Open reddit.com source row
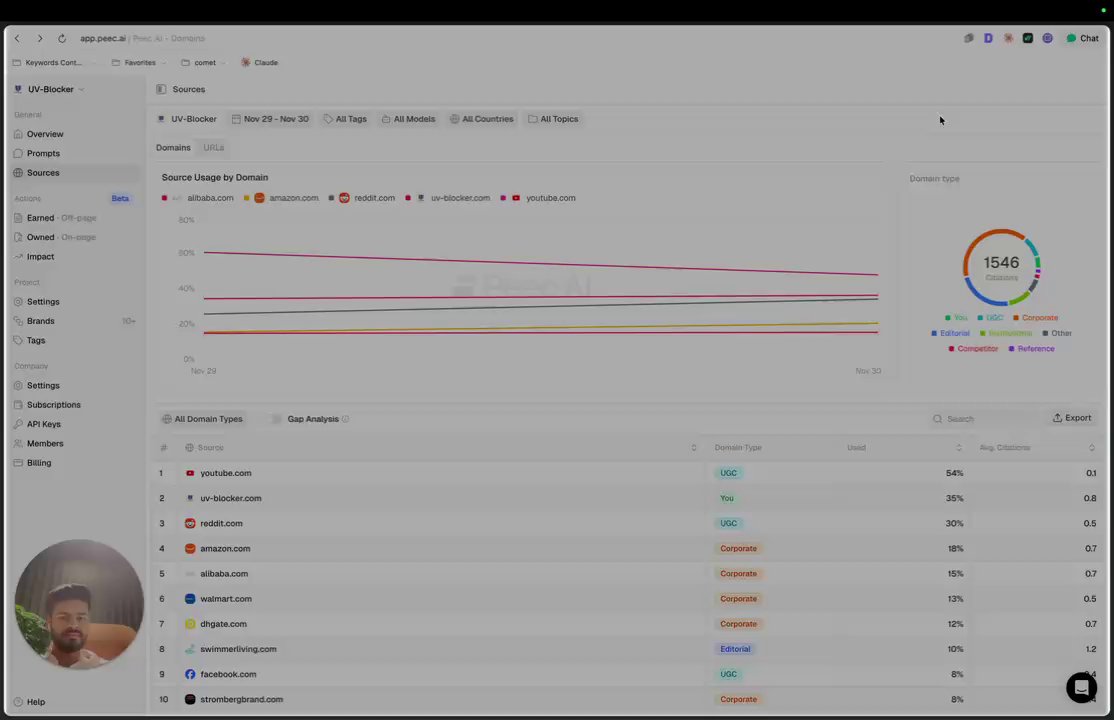1114x720 pixels. [x=627, y=524]
